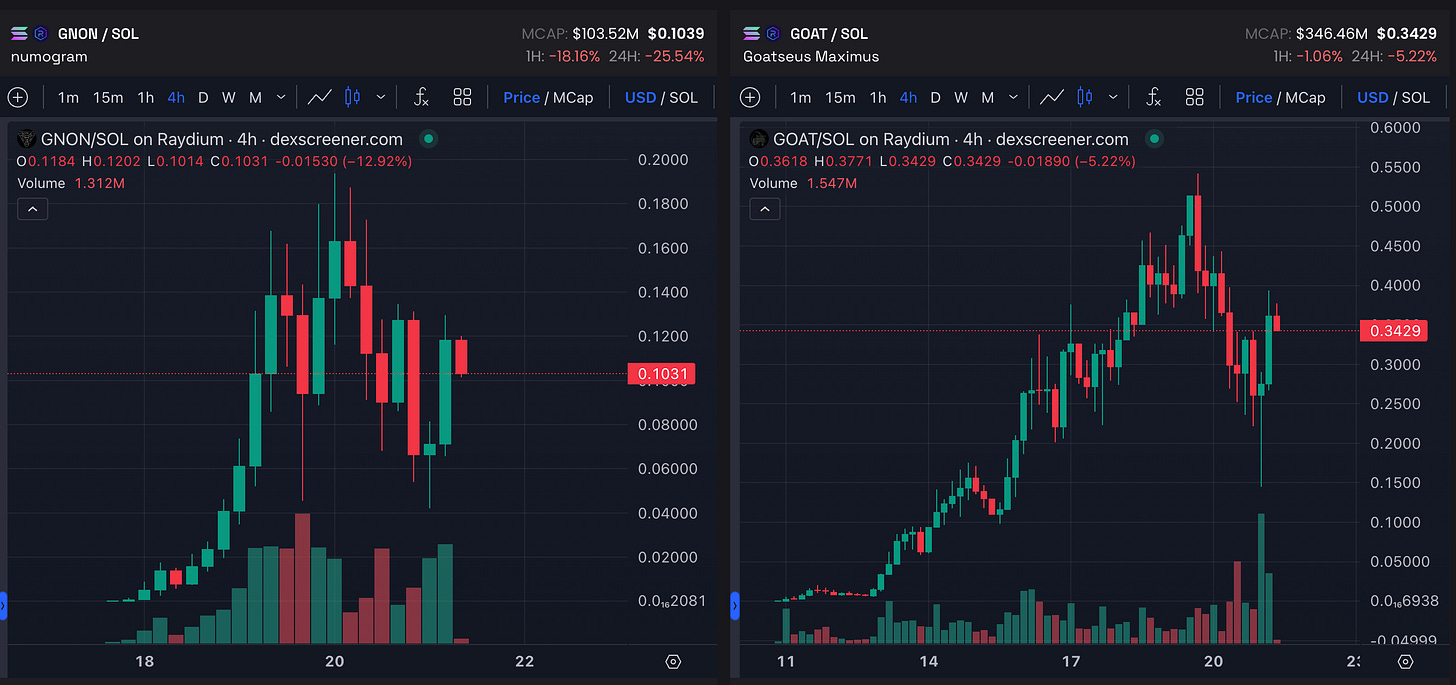The image size is (1456, 685).
Task: Click GNON token avatar in chart legend
Action: (27, 139)
